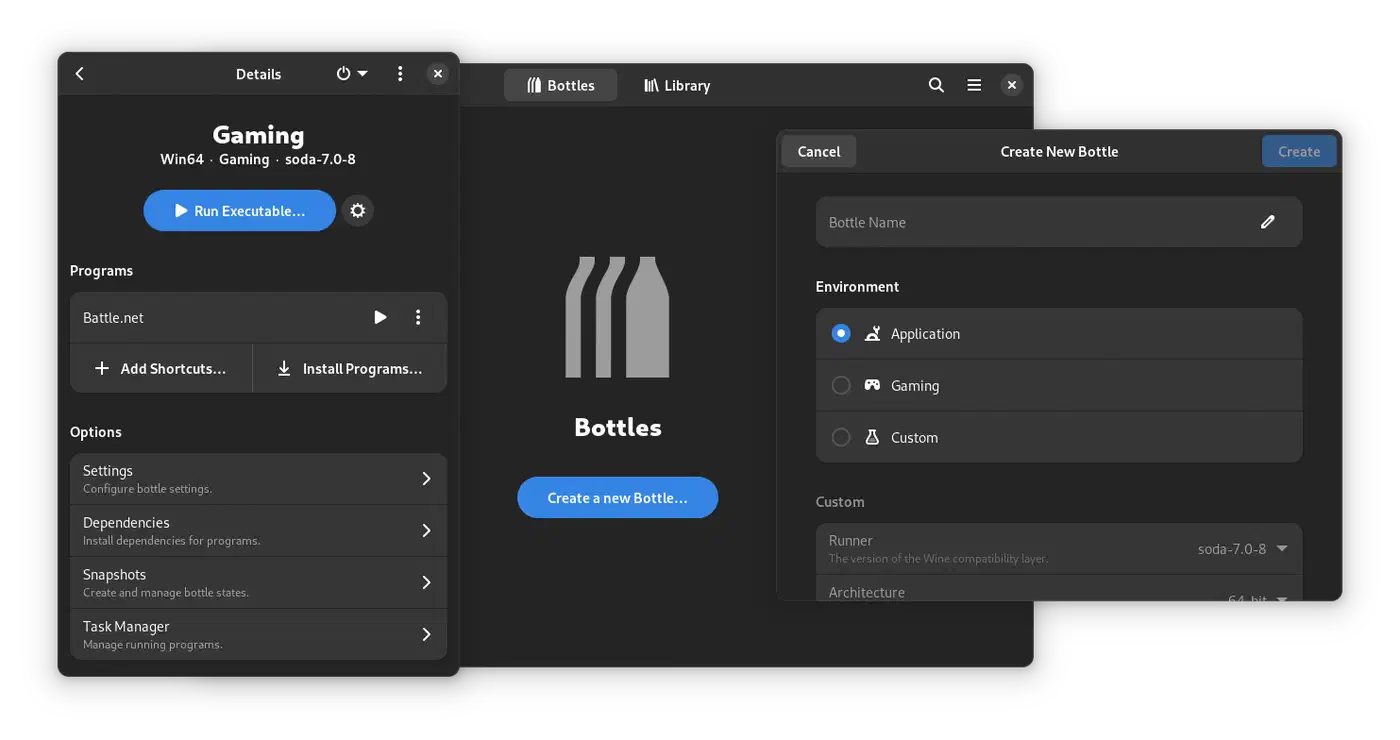Cancel the Create New Bottle dialog
The image size is (1400, 740).
[819, 152]
